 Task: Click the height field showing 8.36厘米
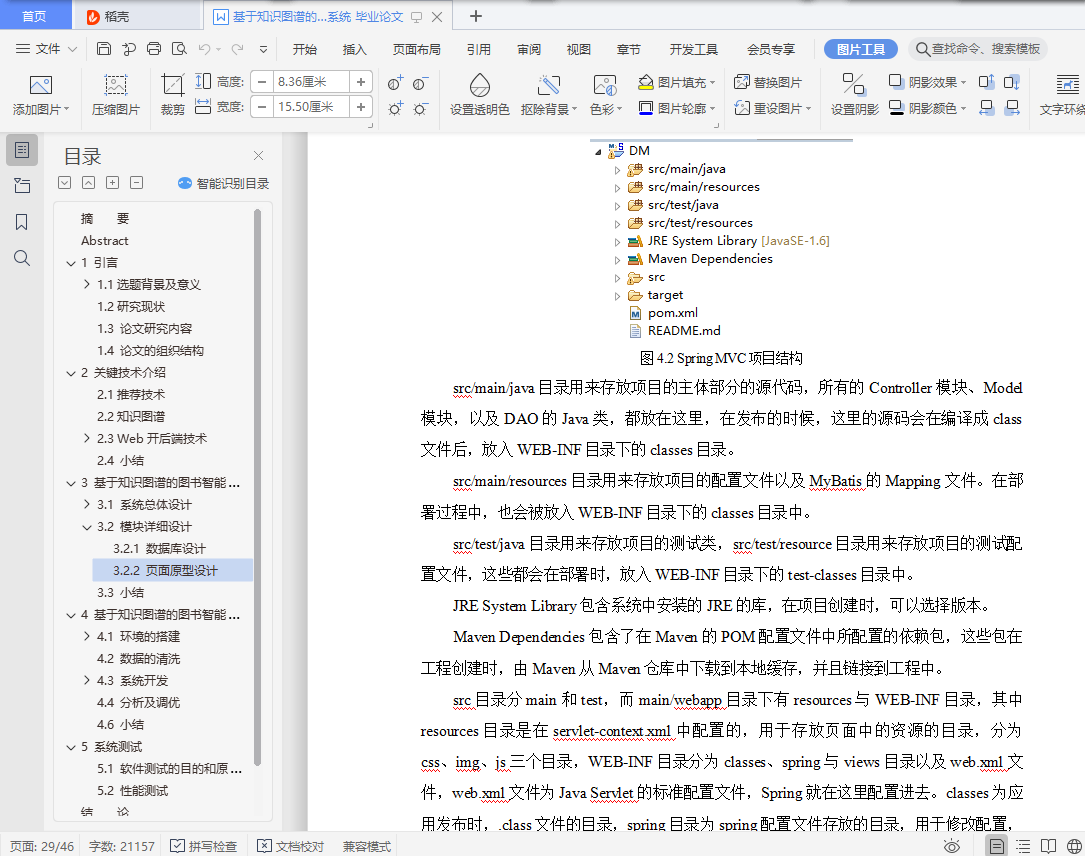(x=311, y=82)
